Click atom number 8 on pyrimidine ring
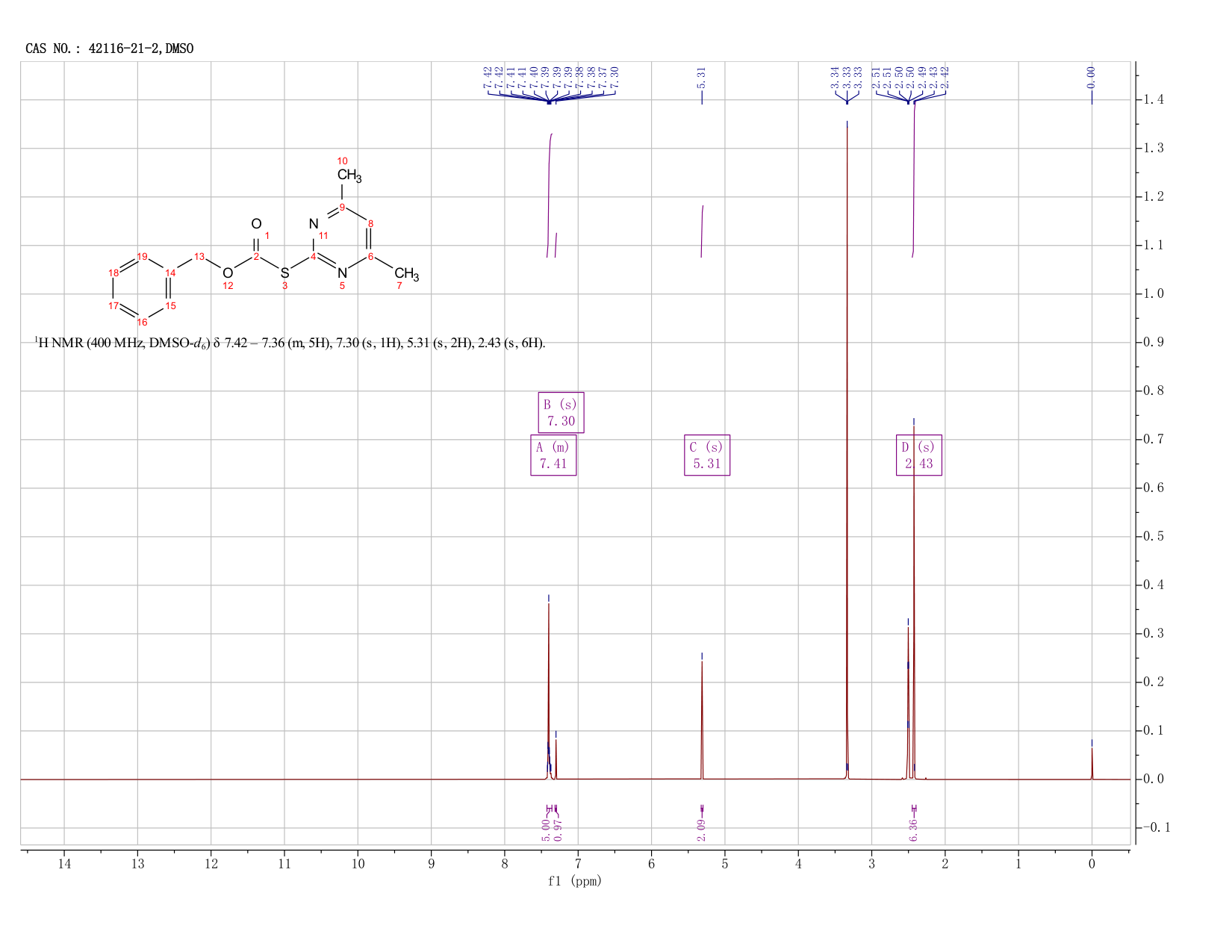Viewport: 1232px width, 952px height. pos(370,223)
